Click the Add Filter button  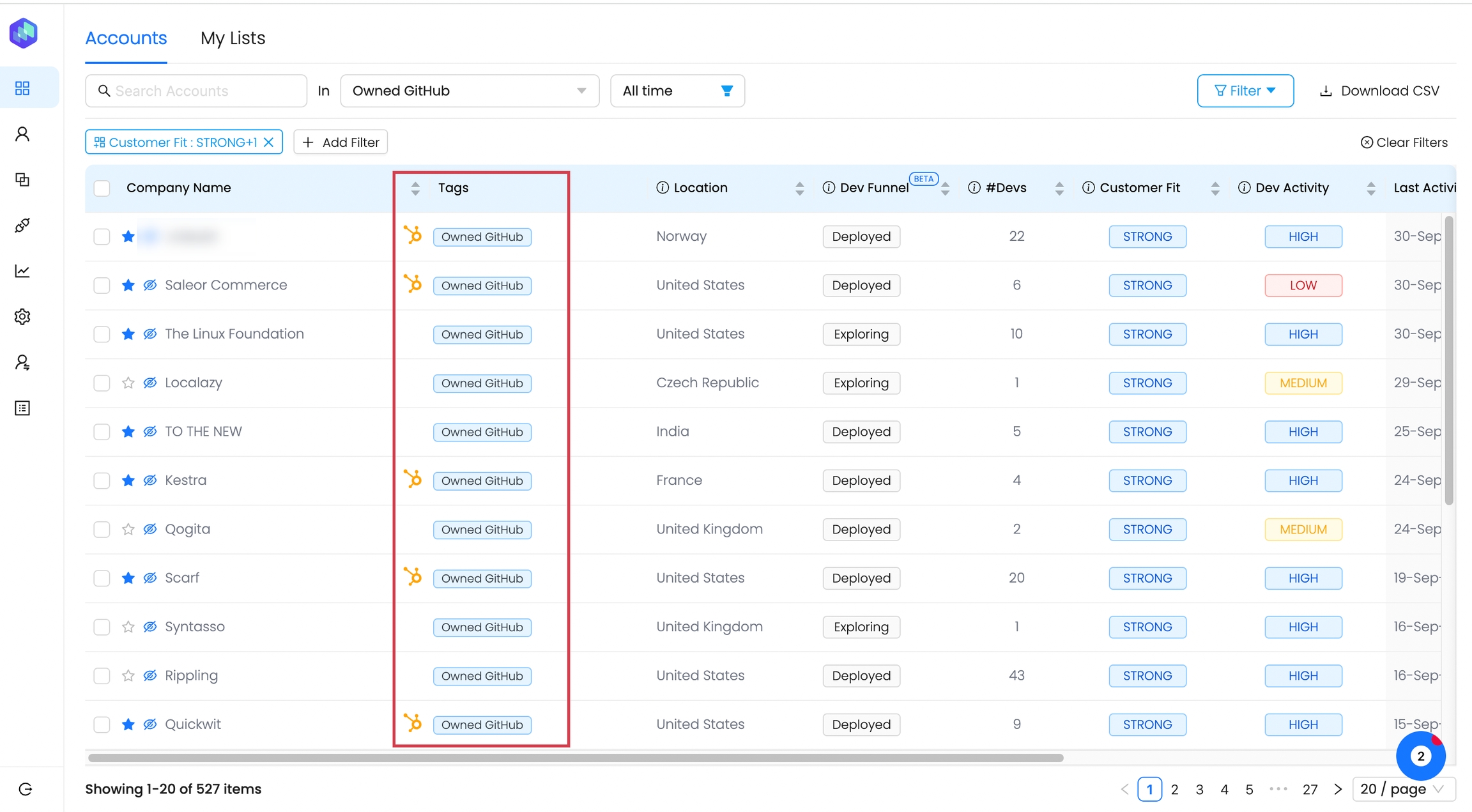tap(341, 142)
